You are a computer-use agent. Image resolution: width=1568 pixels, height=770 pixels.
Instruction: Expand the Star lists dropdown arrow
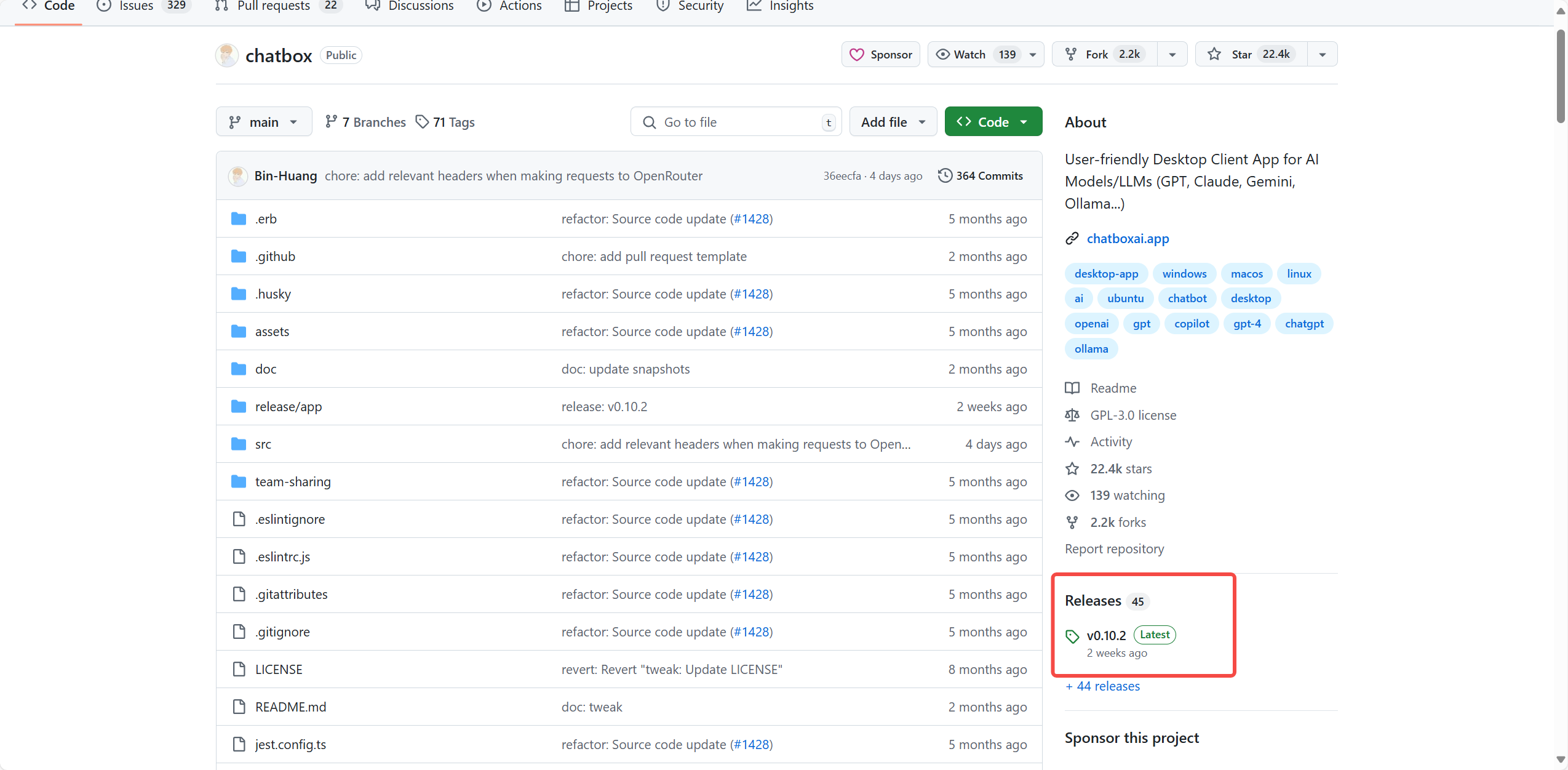tap(1323, 55)
